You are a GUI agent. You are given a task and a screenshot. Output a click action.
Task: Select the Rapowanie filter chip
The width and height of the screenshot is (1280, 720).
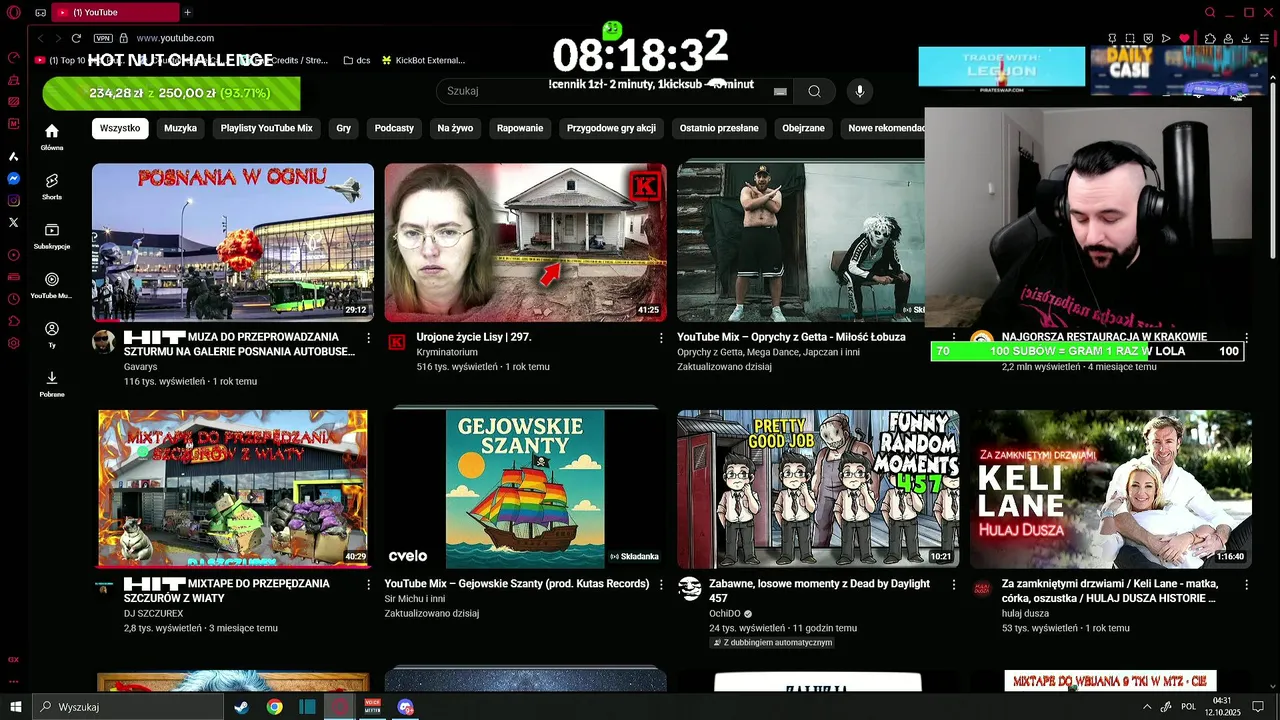coord(520,128)
